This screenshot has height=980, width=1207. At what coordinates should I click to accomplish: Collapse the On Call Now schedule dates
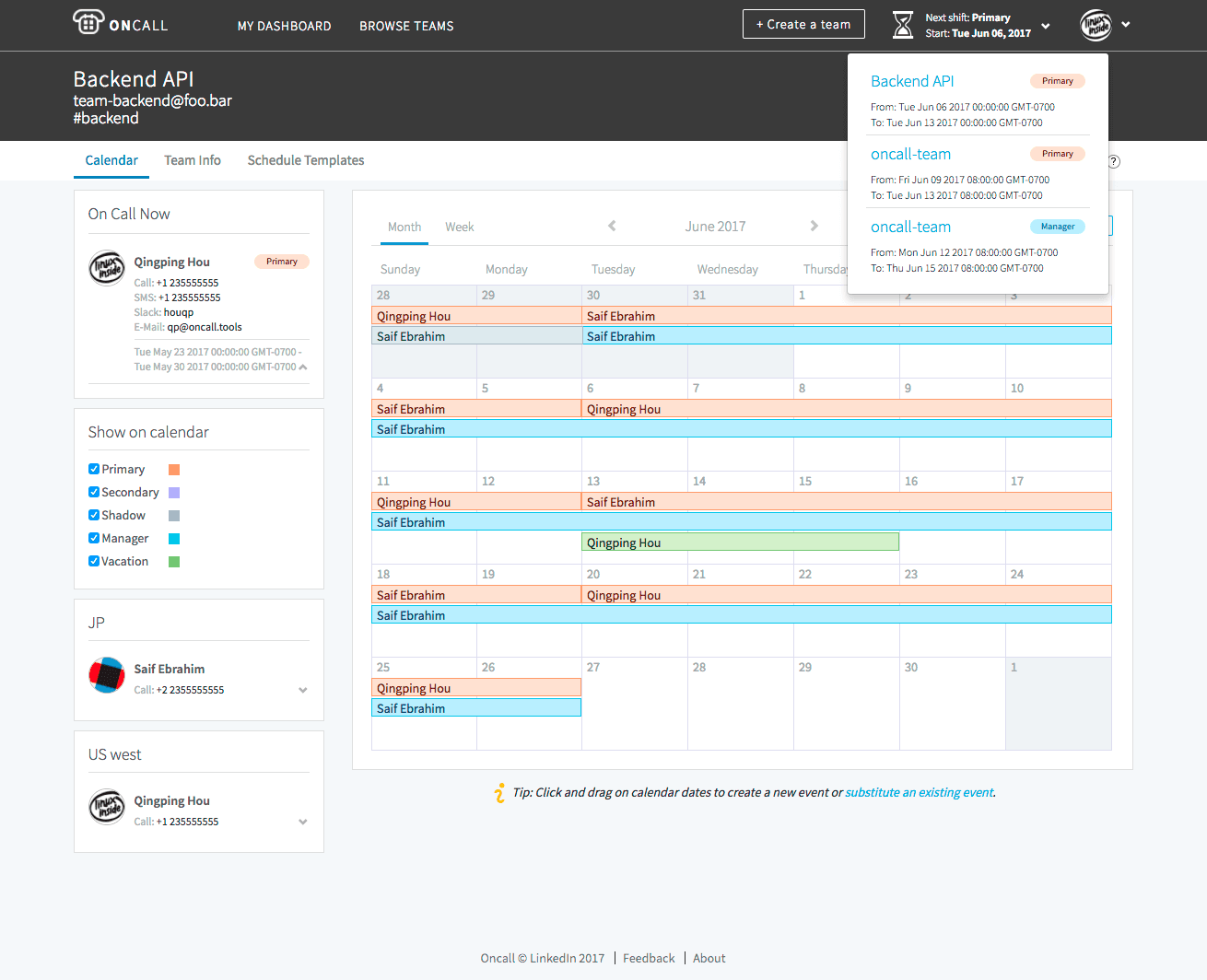tap(302, 365)
